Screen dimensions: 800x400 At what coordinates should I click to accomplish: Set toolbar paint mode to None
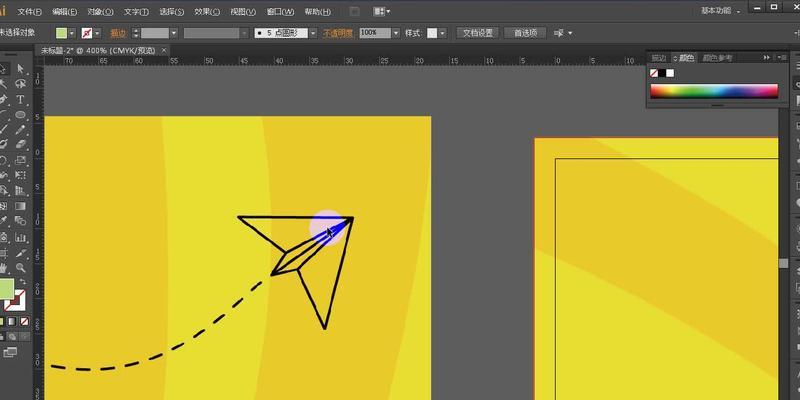(x=24, y=322)
